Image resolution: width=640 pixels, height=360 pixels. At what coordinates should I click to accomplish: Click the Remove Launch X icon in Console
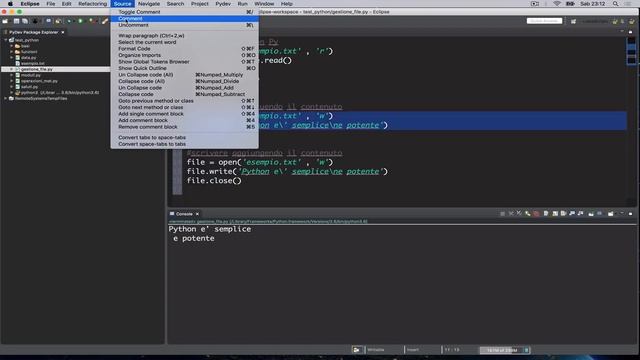click(511, 213)
